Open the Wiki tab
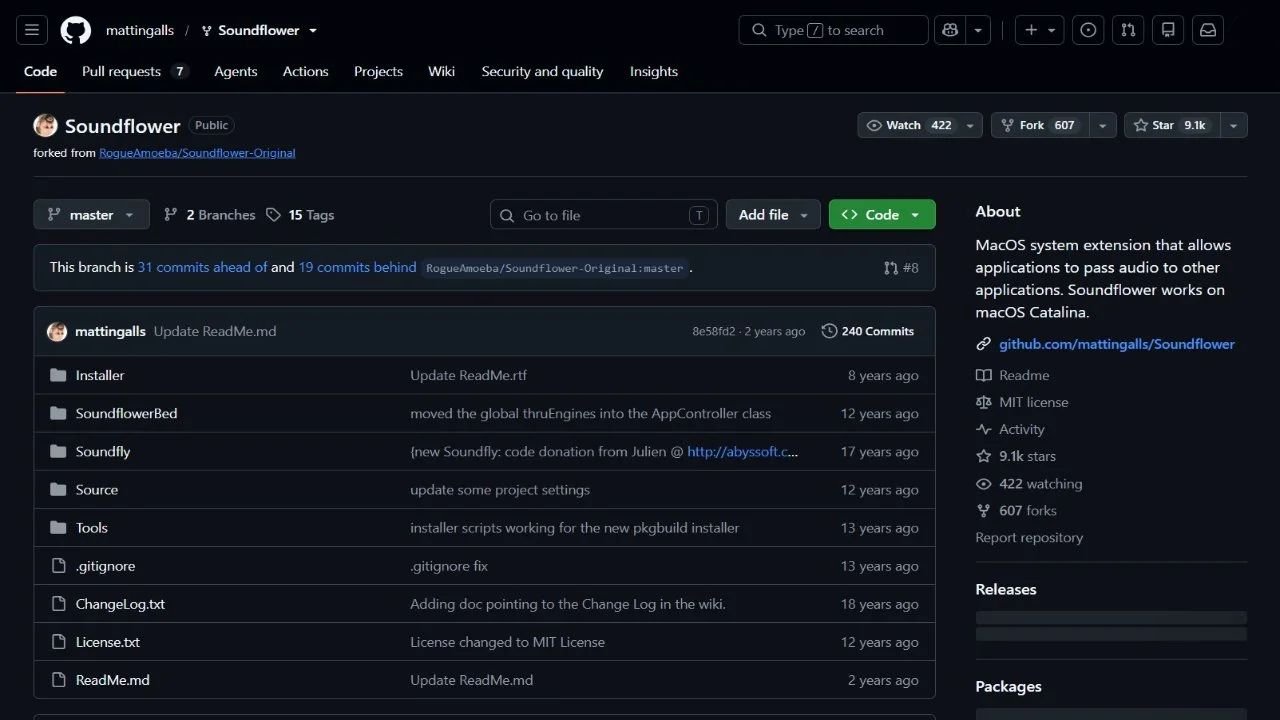Image resolution: width=1280 pixels, height=720 pixels. pos(441,71)
